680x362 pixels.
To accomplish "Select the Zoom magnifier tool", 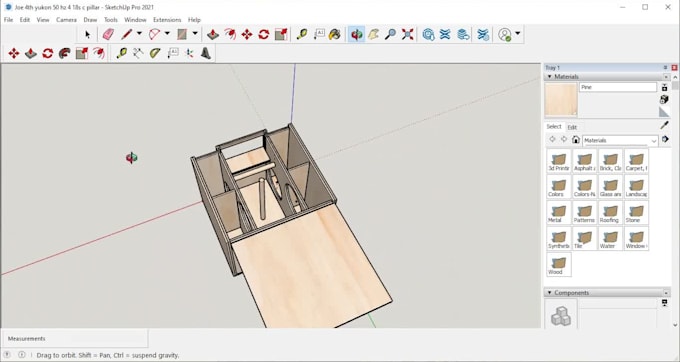I will (x=390, y=34).
